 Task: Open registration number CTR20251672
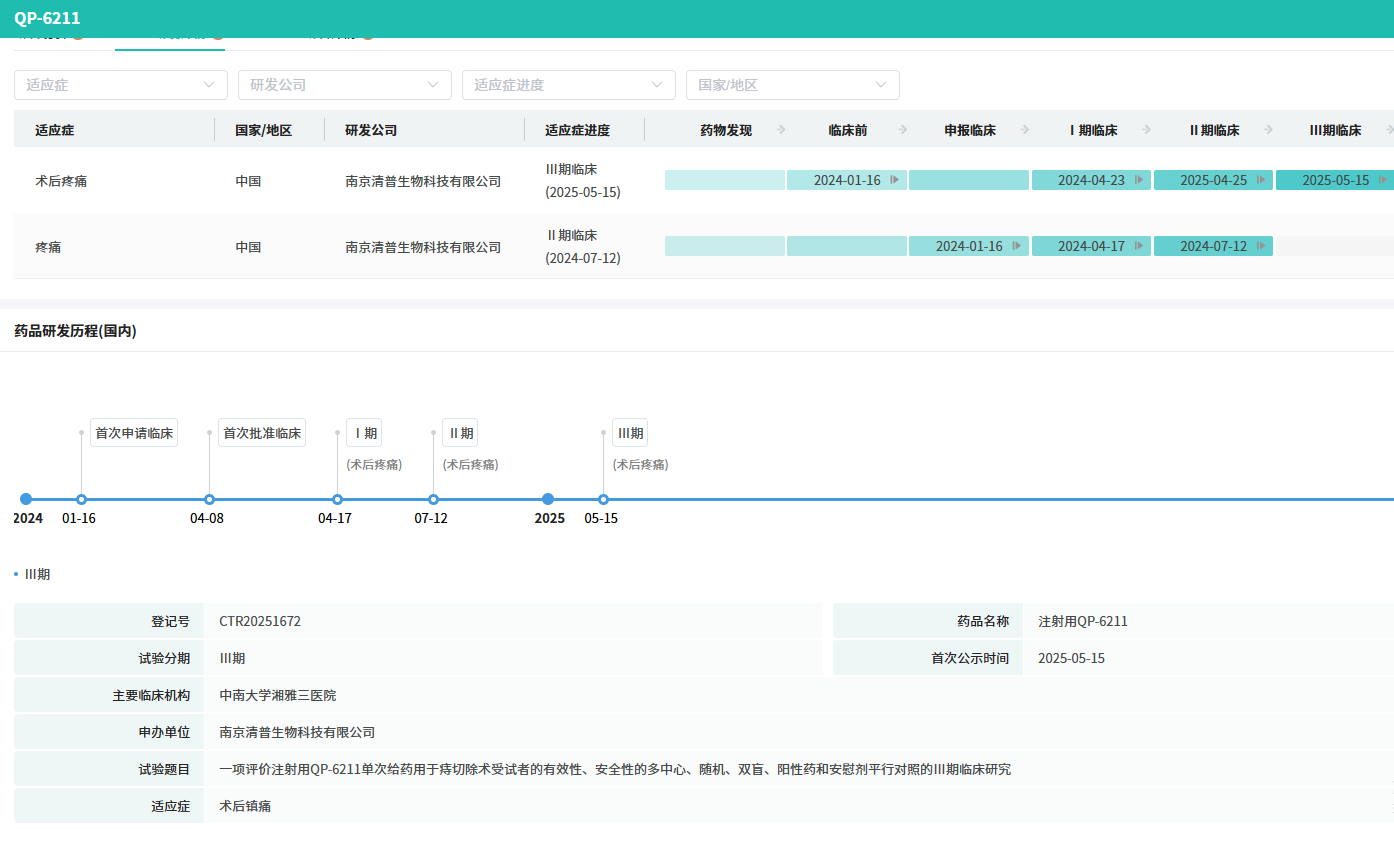coord(260,621)
